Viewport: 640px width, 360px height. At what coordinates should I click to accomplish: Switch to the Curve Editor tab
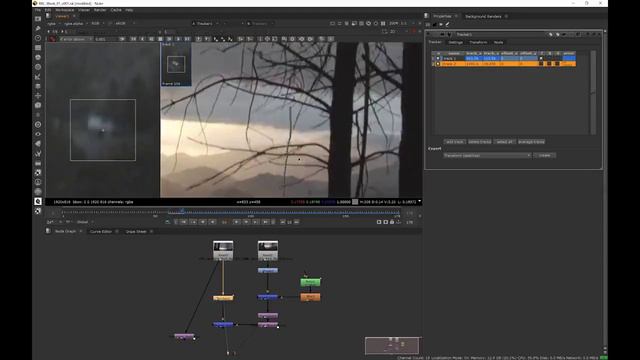(101, 231)
